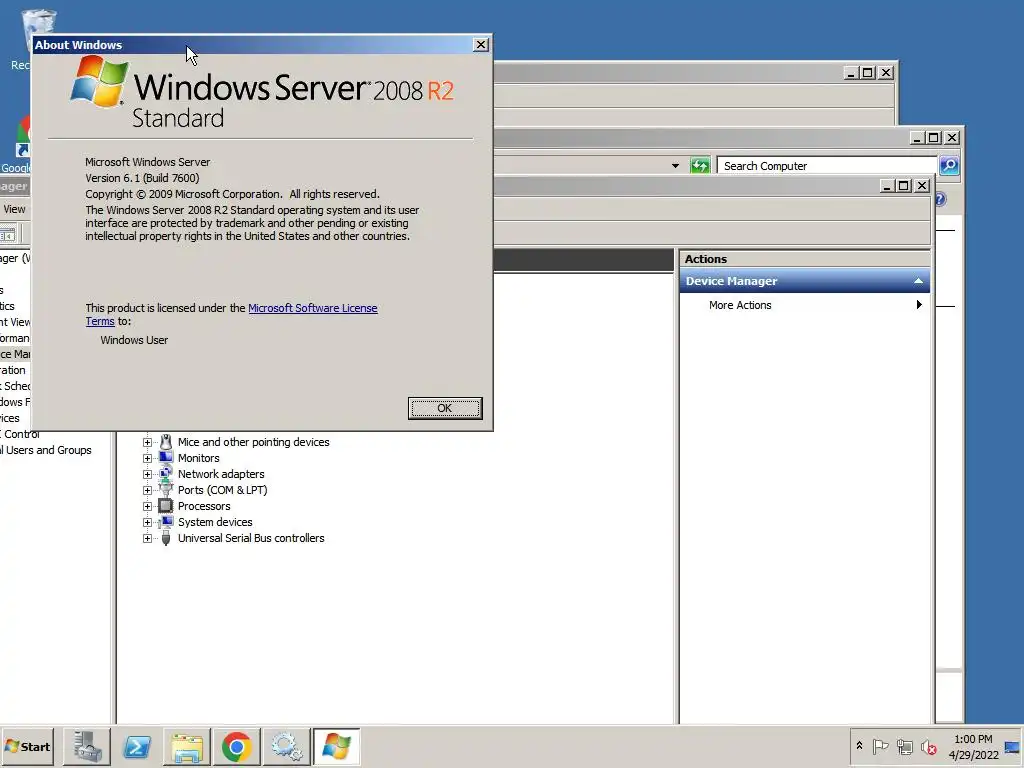Expand Mice and other pointing devices
Image resolution: width=1024 pixels, height=768 pixels.
coord(148,442)
